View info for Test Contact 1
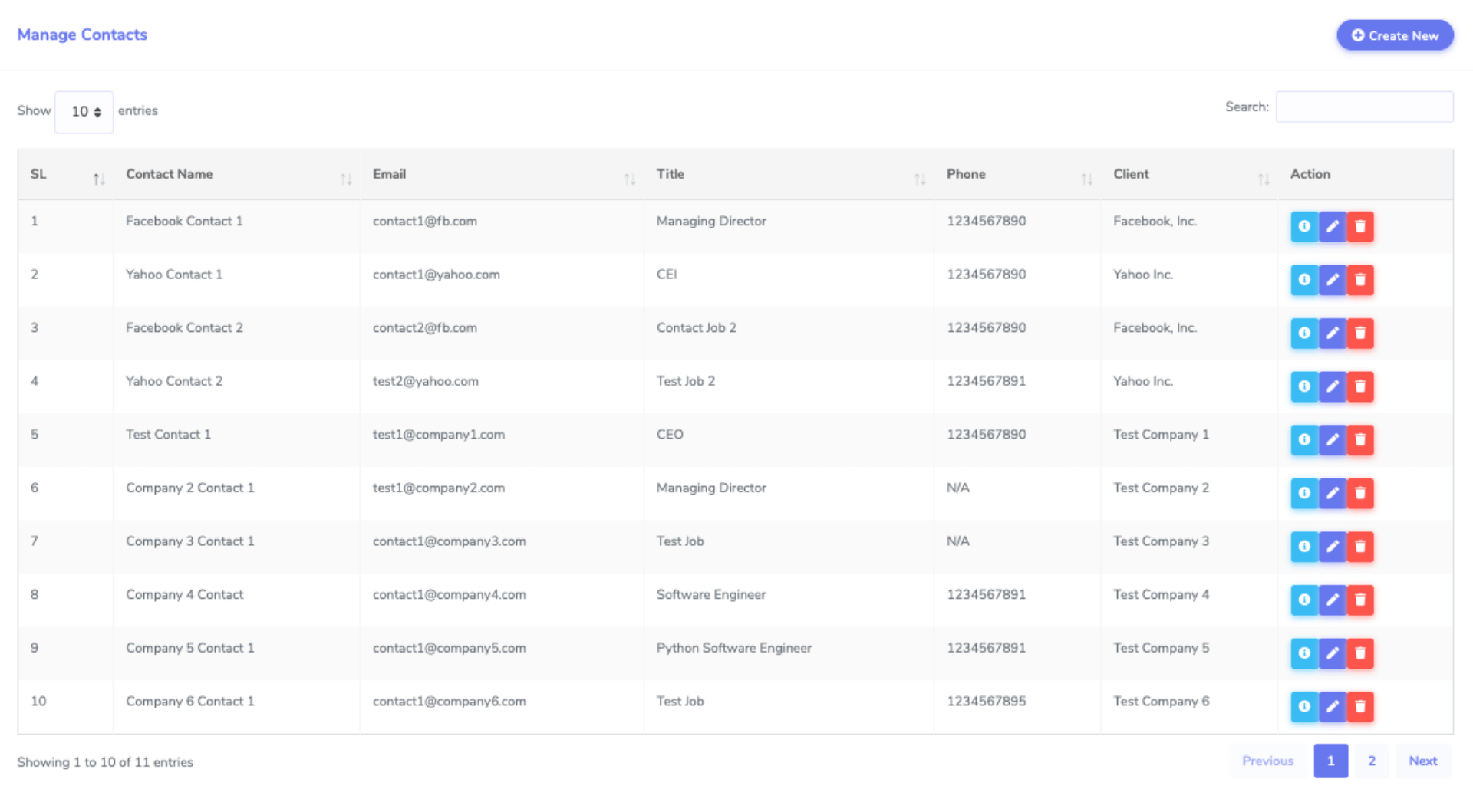 1304,439
